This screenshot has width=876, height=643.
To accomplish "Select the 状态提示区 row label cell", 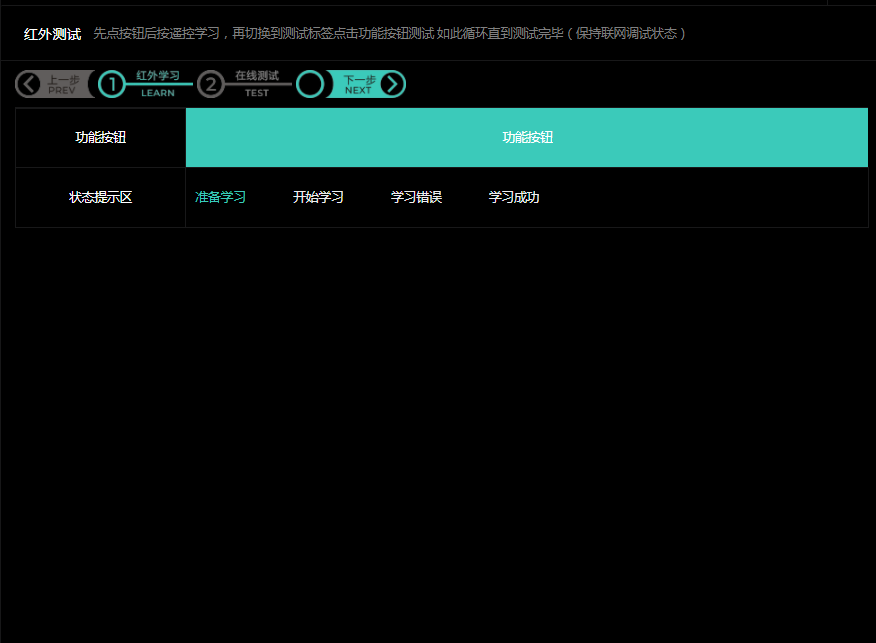I will (100, 197).
